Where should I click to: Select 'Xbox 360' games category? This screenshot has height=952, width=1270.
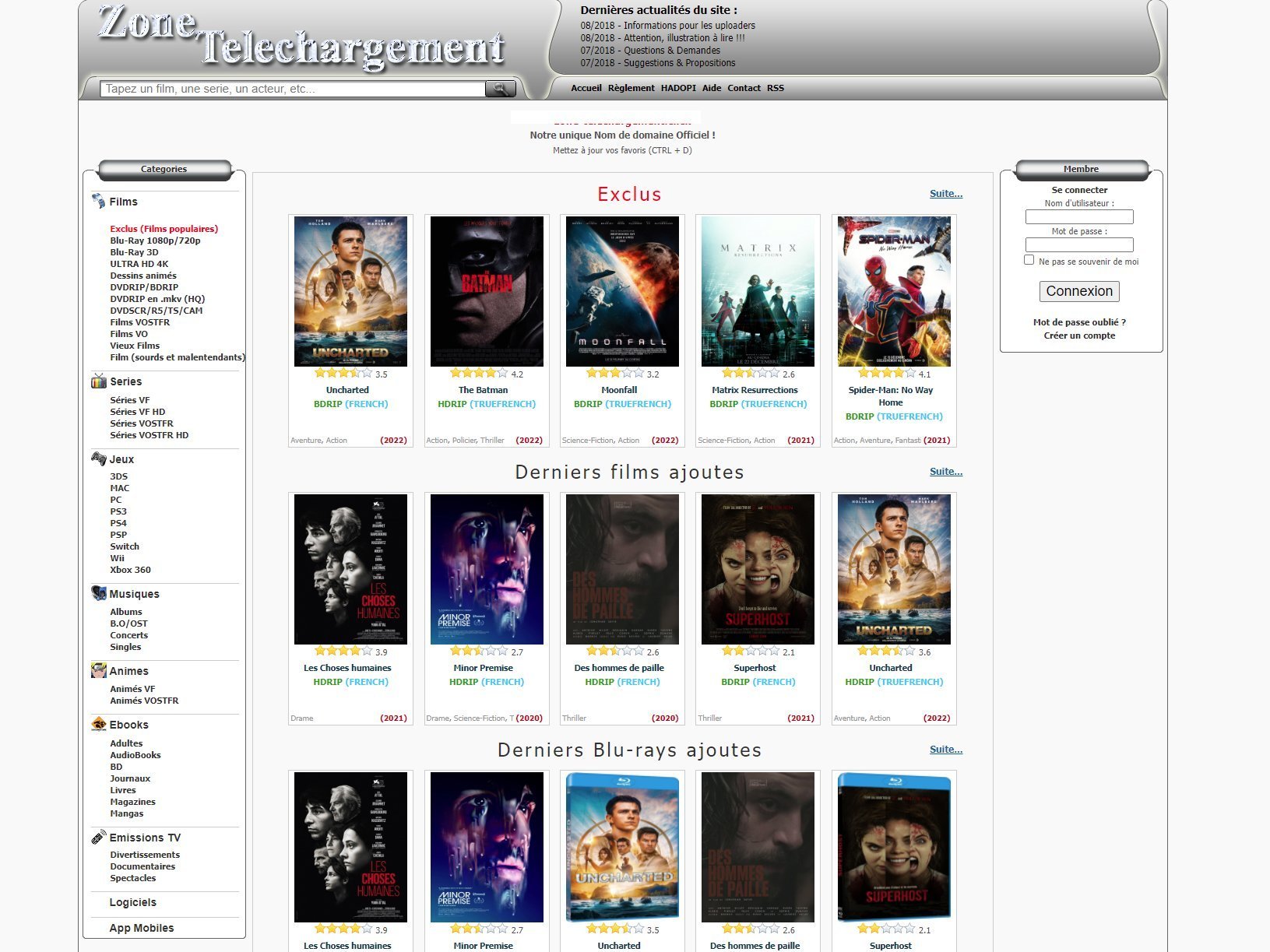(130, 570)
